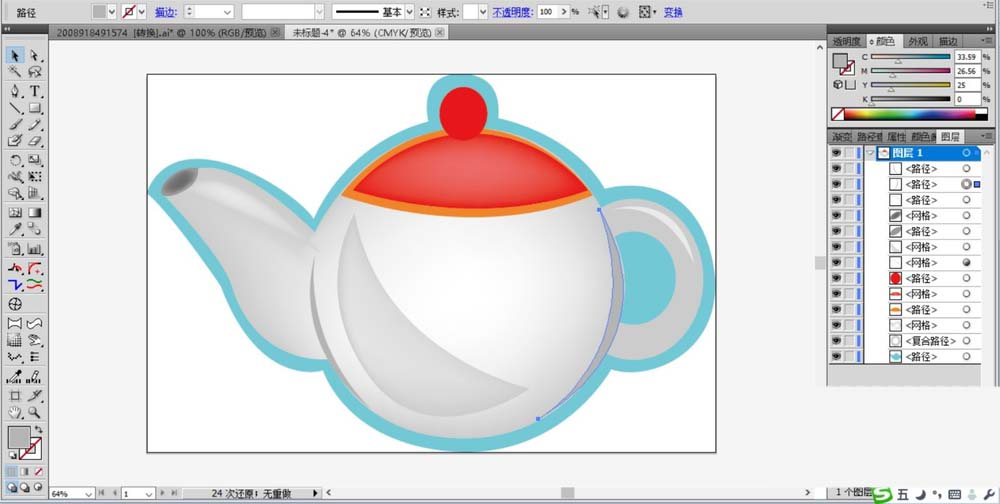Image resolution: width=1000 pixels, height=504 pixels.
Task: Select the Column Graph tool
Action: (x=35, y=249)
